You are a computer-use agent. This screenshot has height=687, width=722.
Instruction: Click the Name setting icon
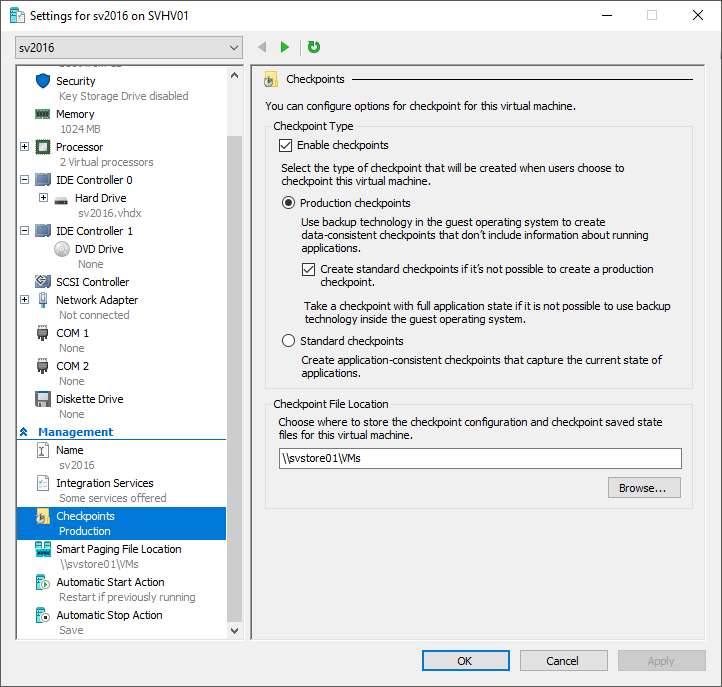tap(42, 450)
